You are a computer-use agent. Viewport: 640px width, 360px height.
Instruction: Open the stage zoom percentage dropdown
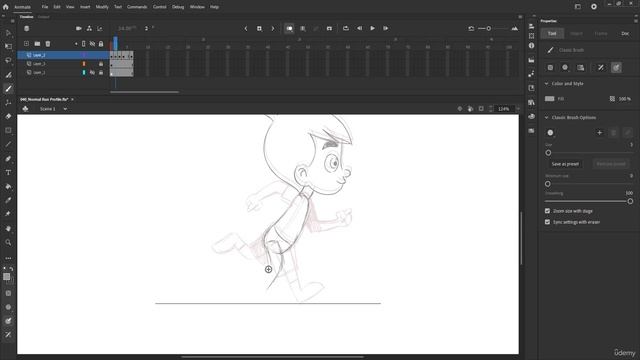tap(518, 109)
